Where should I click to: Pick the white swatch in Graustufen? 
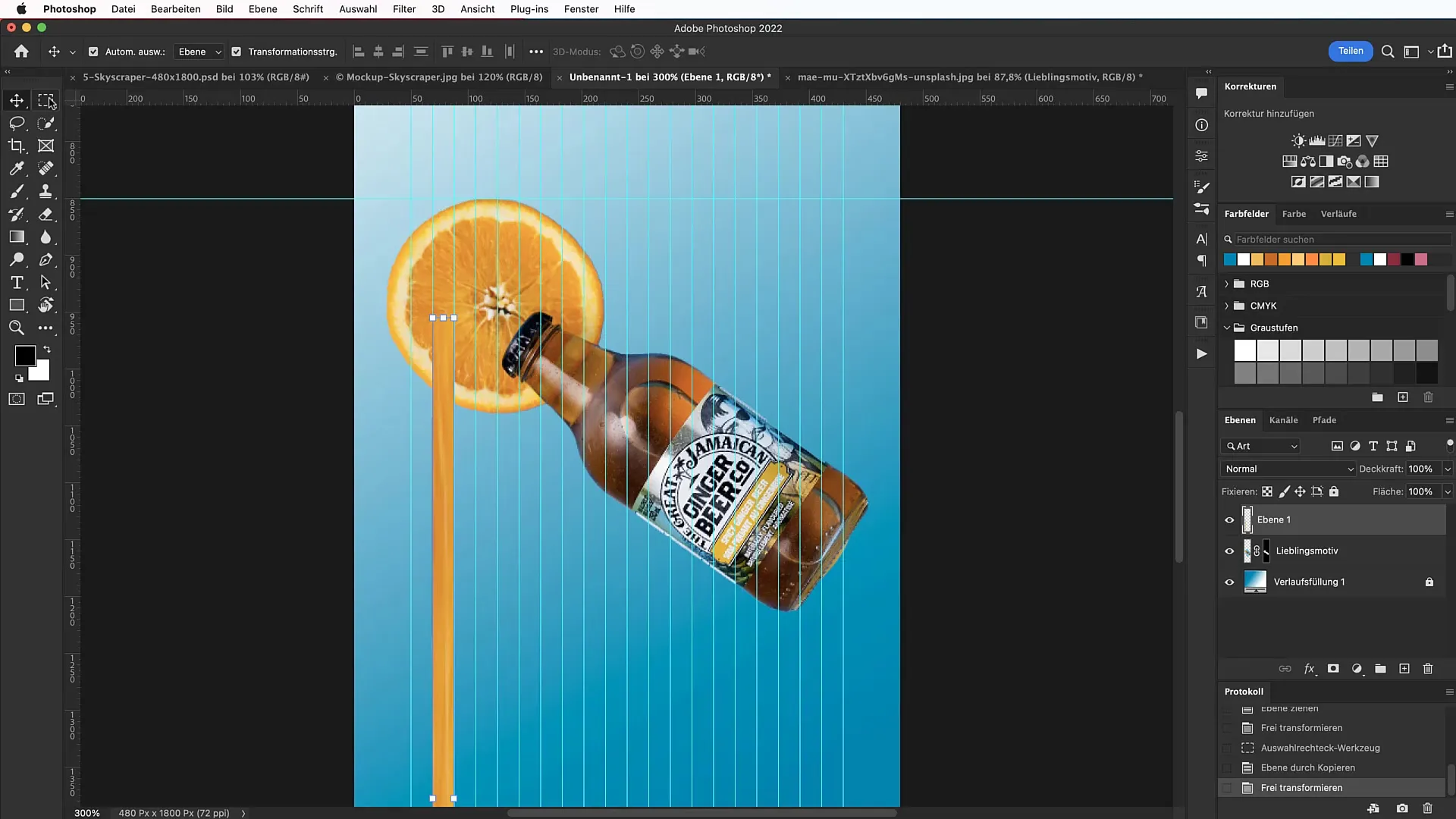click(1245, 350)
